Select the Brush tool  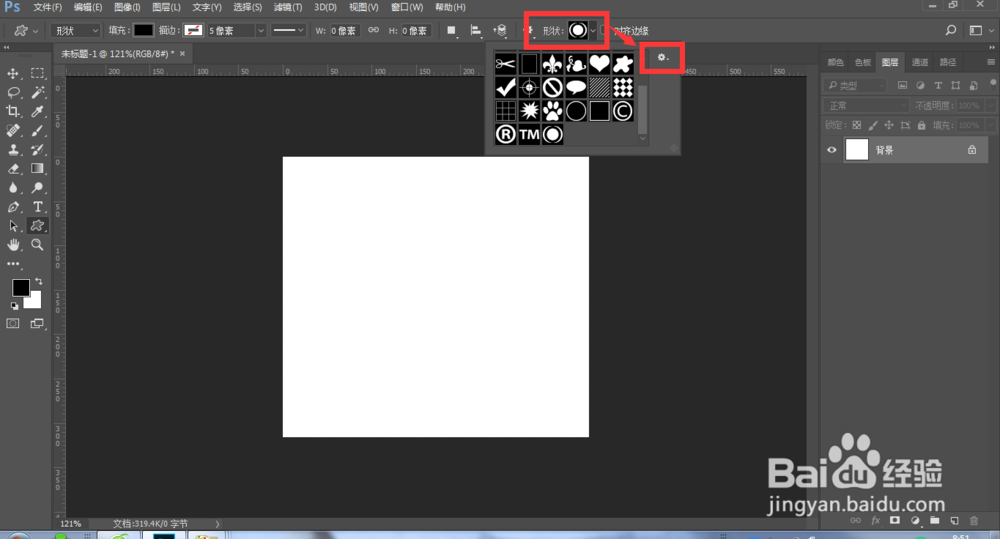pos(37,131)
